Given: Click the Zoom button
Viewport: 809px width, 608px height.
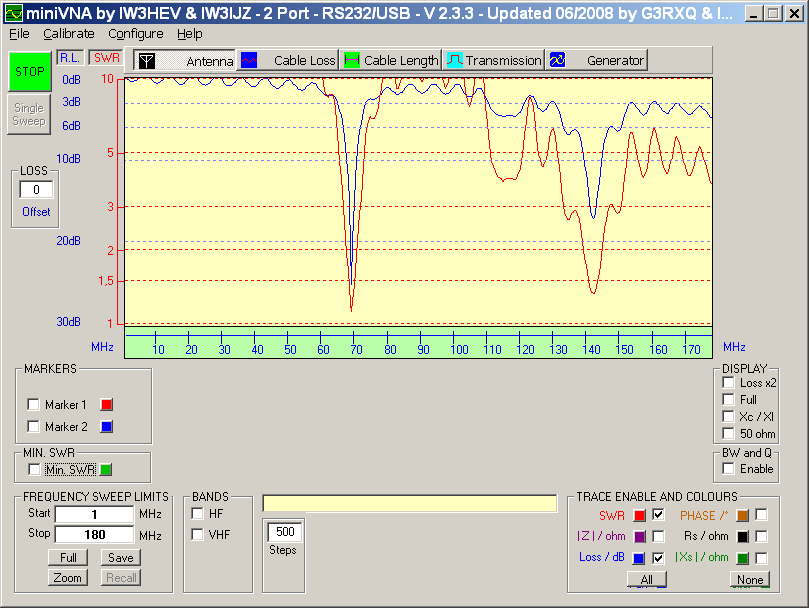Looking at the screenshot, I should [68, 578].
